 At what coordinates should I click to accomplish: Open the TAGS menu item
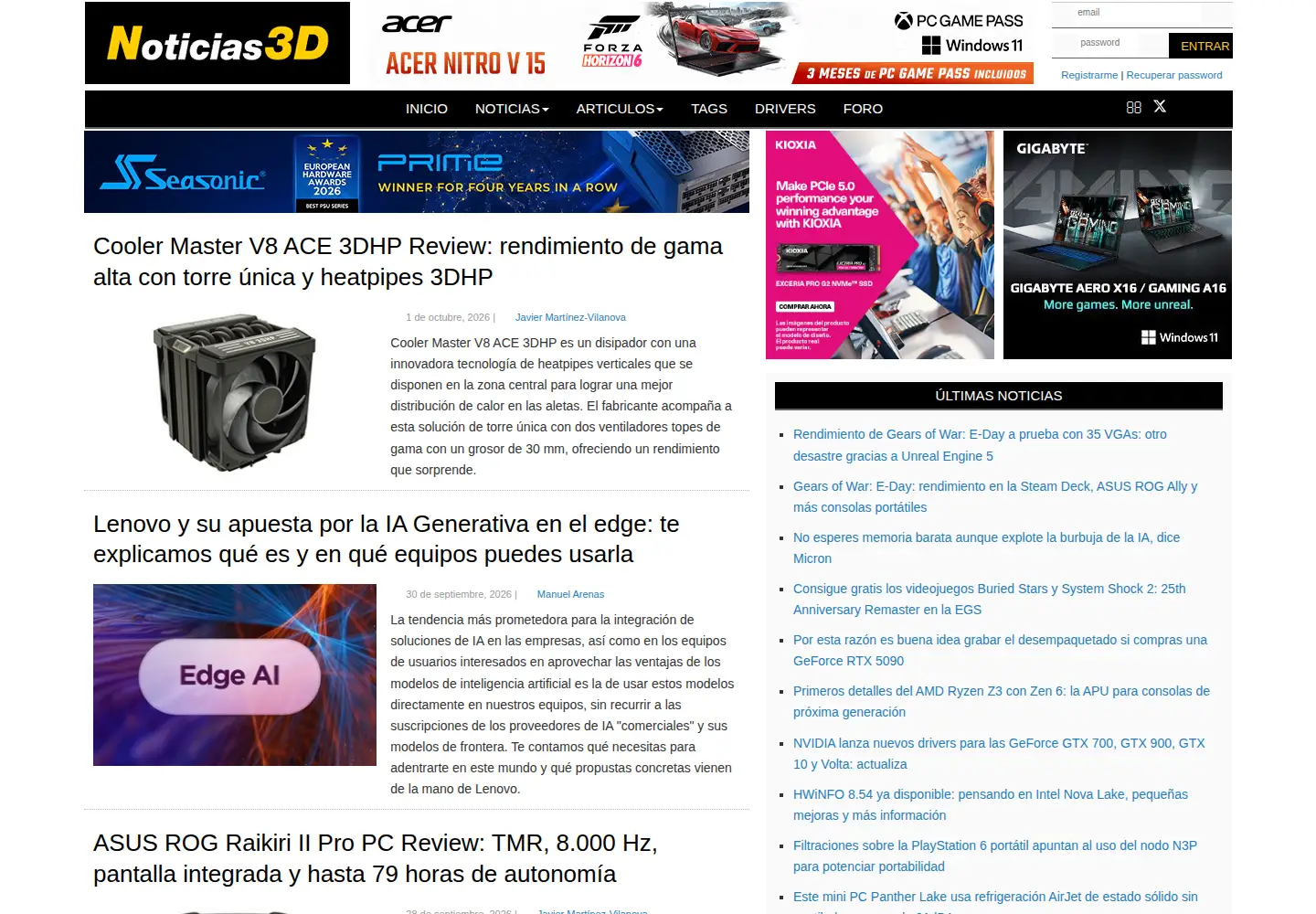[x=709, y=109]
